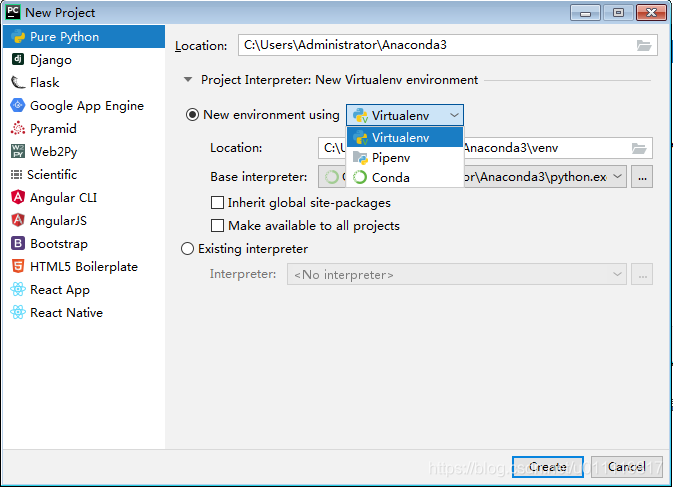Choose Pipenv in the dropdown list
The height and width of the screenshot is (487, 673).
pos(405,157)
